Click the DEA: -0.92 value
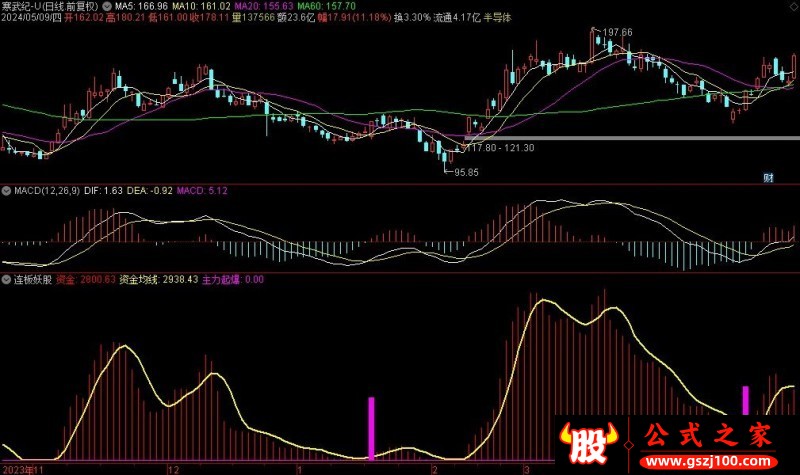Image resolution: width=800 pixels, height=475 pixels. pos(149,191)
